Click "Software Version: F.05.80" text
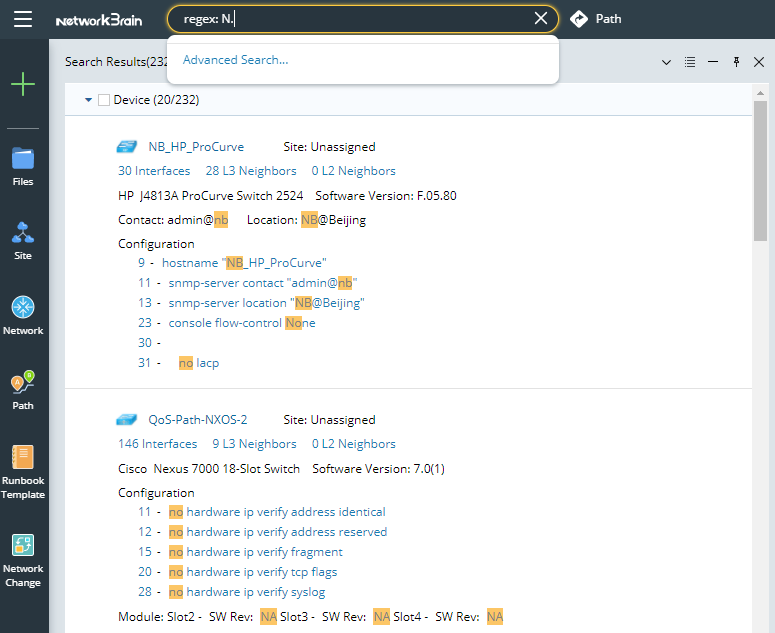The image size is (775, 633). pos(386,196)
